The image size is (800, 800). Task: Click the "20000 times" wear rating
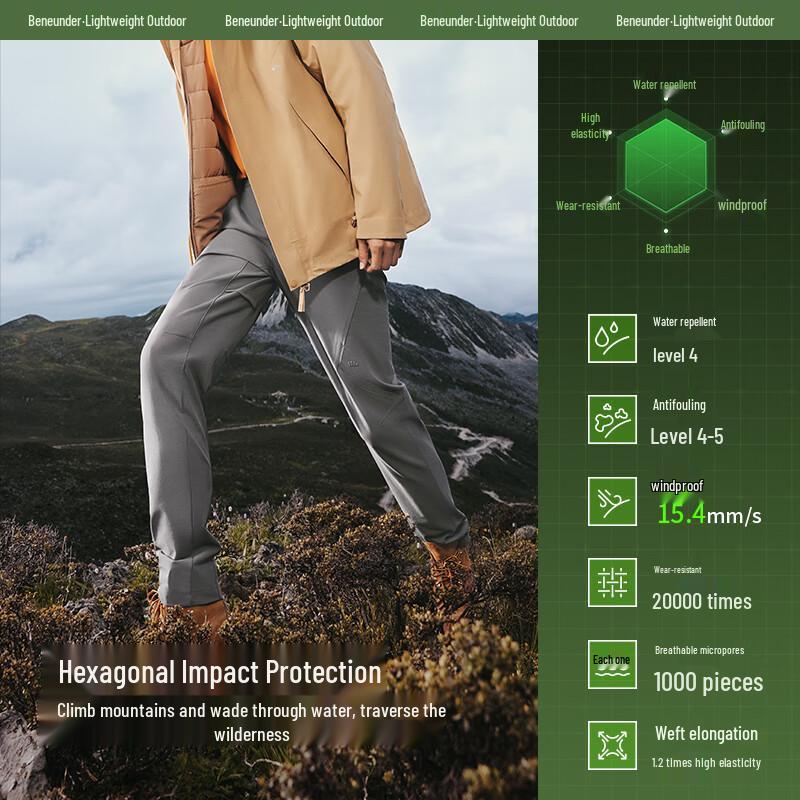pos(701,601)
